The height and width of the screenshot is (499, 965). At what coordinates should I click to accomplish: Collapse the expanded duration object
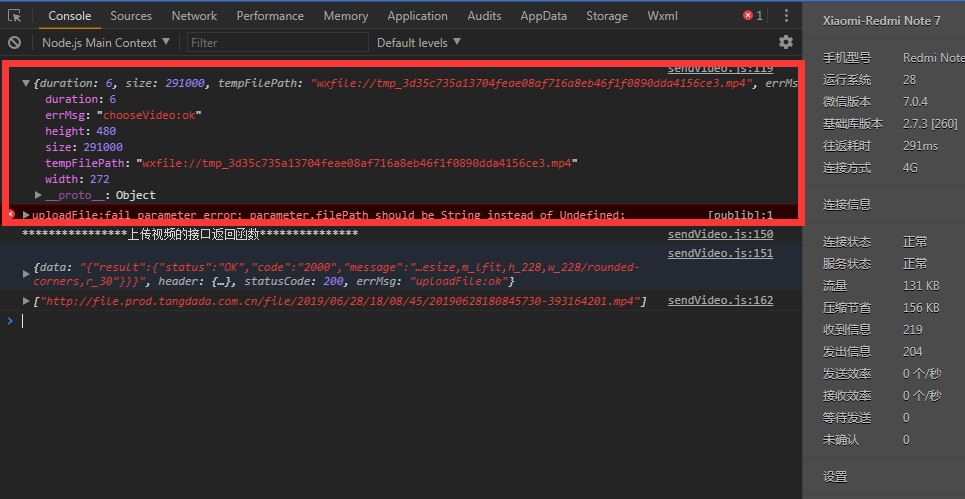pos(26,84)
